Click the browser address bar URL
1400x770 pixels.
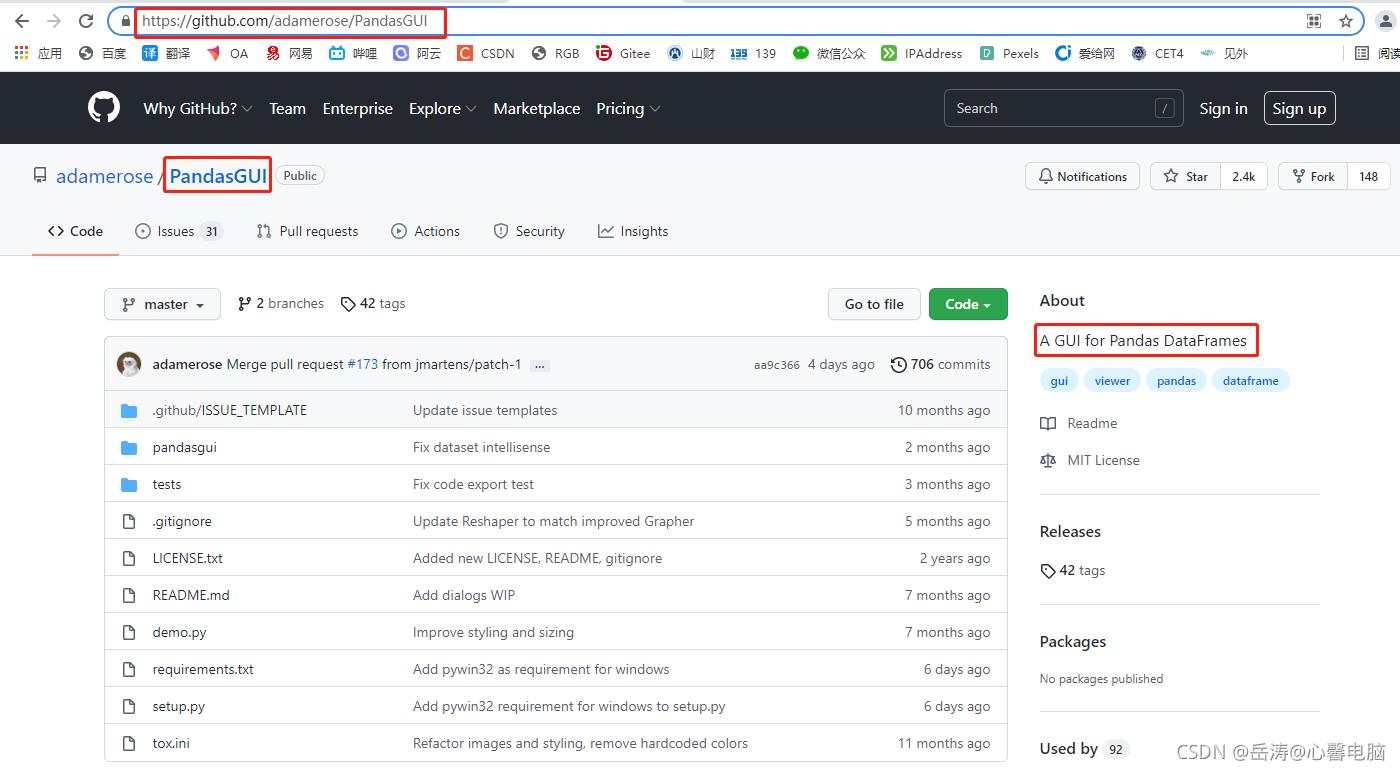pyautogui.click(x=284, y=21)
